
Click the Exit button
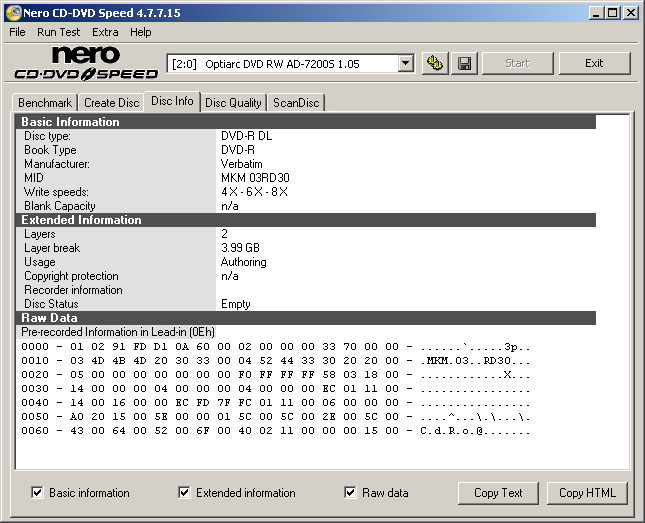[x=594, y=63]
